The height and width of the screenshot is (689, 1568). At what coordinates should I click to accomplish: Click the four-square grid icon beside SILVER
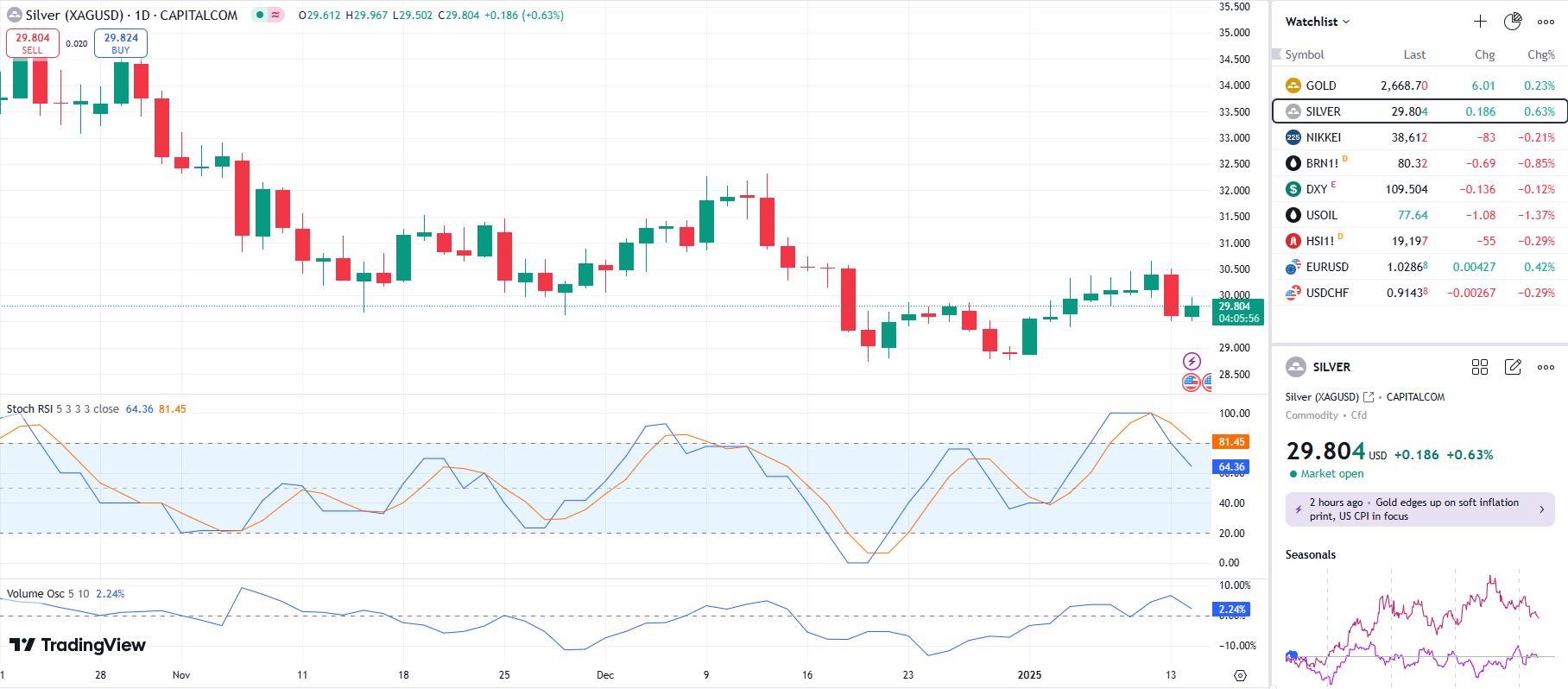1480,367
